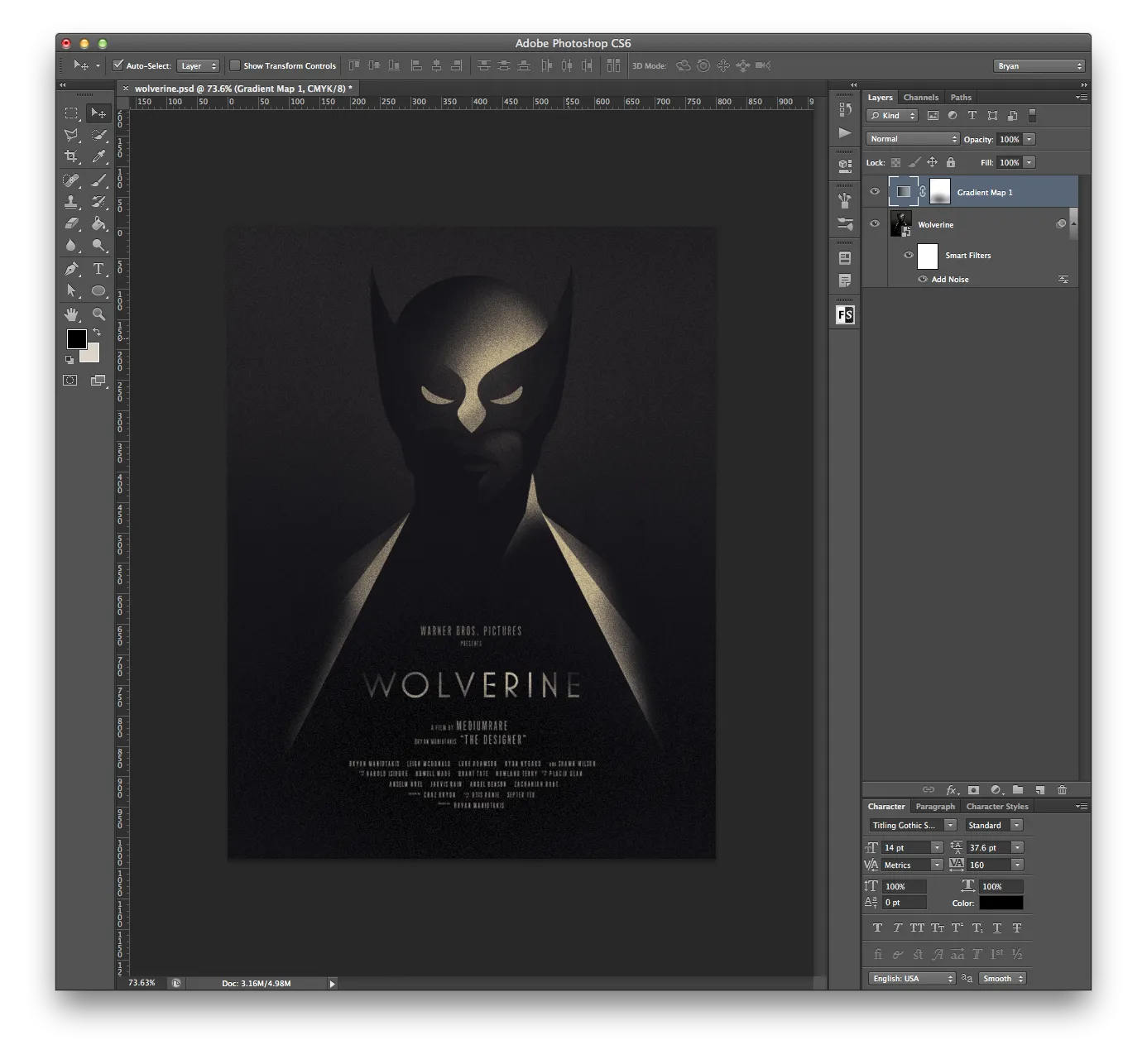Toggle lock all padlock
The height and width of the screenshot is (1064, 1147).
(951, 162)
